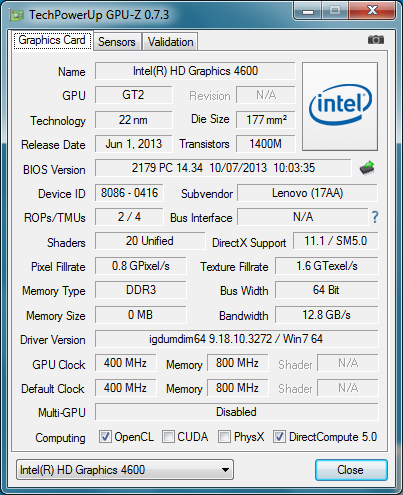This screenshot has width=403, height=495.
Task: Click the BIOS Version field
Action: tap(223, 168)
